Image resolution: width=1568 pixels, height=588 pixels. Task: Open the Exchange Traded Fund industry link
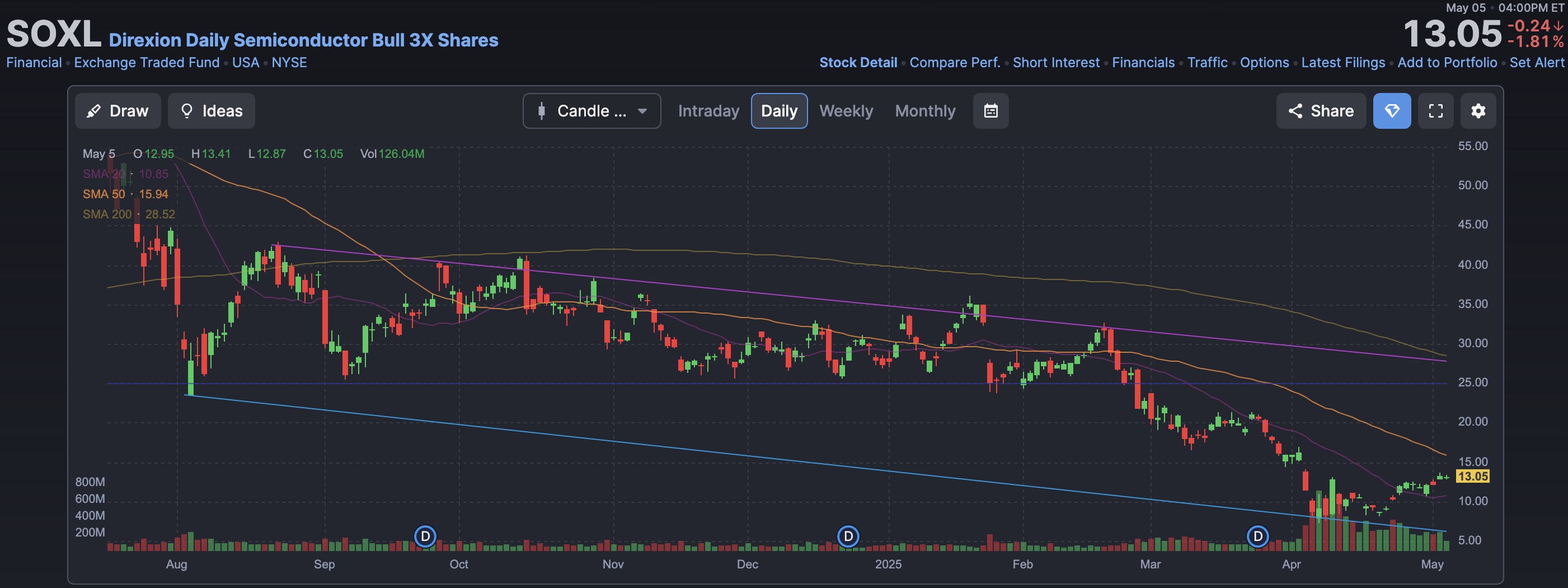[x=147, y=63]
